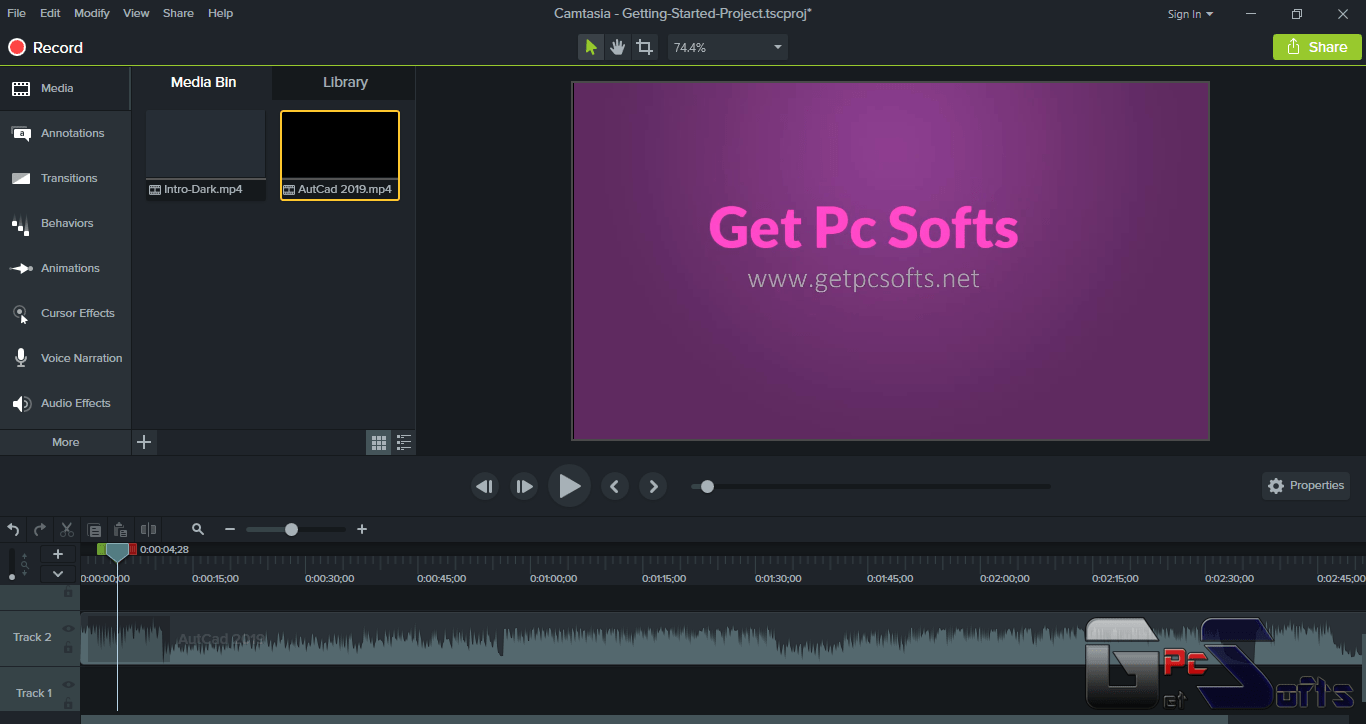Click the Redo arrow on timeline toolbar
This screenshot has width=1366, height=724.
(40, 529)
